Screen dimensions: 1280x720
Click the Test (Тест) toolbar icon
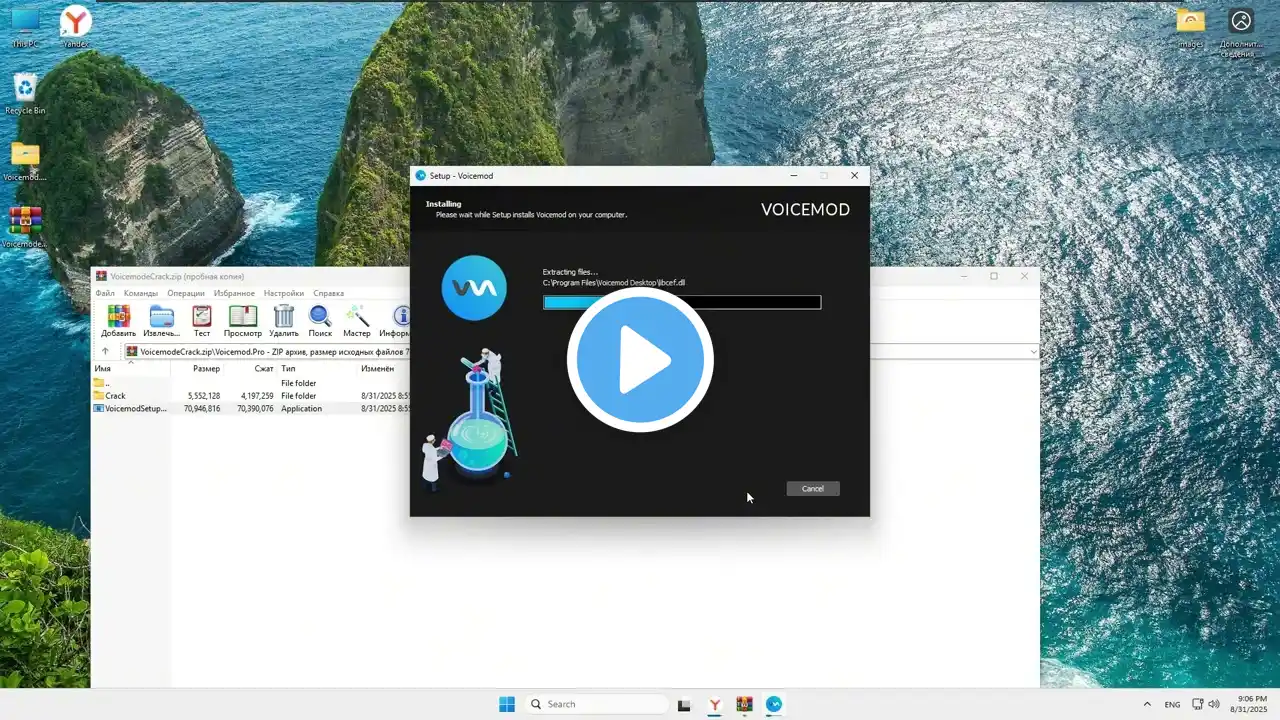[x=202, y=319]
